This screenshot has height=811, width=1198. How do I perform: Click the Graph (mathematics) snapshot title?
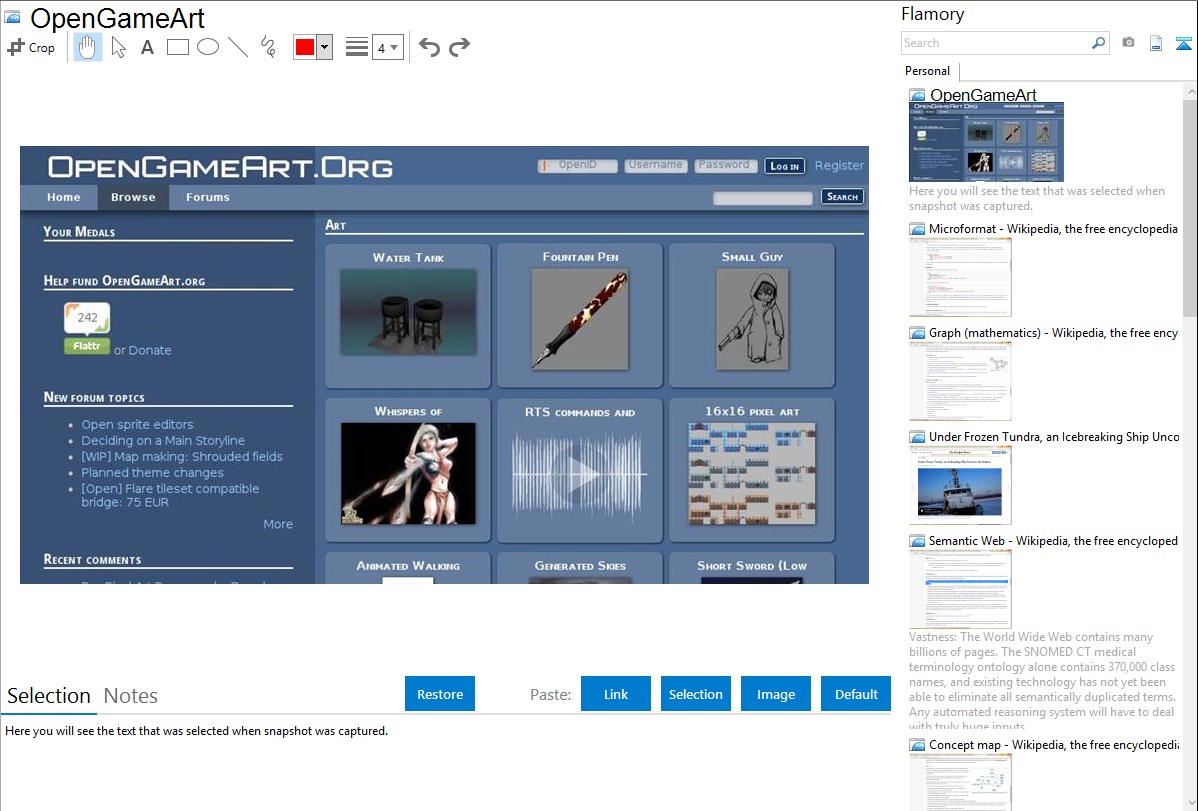(1053, 333)
